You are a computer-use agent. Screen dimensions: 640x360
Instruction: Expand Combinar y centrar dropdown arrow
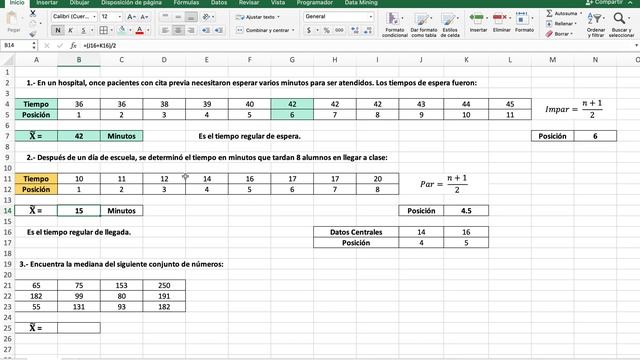tap(293, 30)
